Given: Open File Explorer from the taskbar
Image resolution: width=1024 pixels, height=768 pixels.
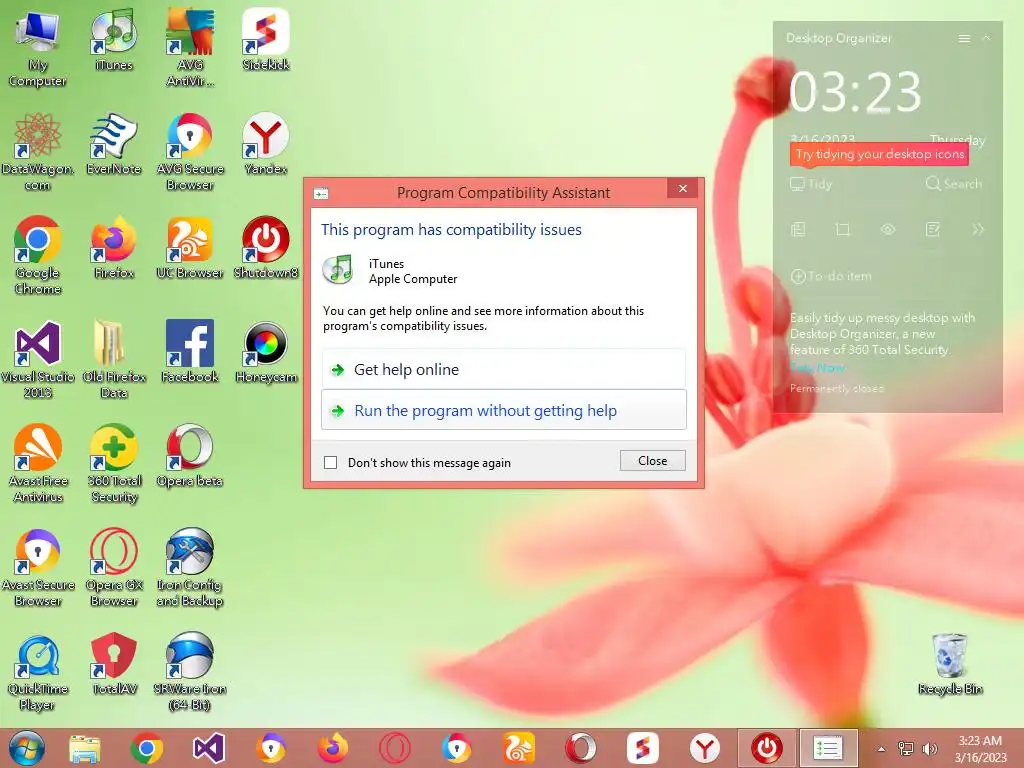Looking at the screenshot, I should (85, 748).
